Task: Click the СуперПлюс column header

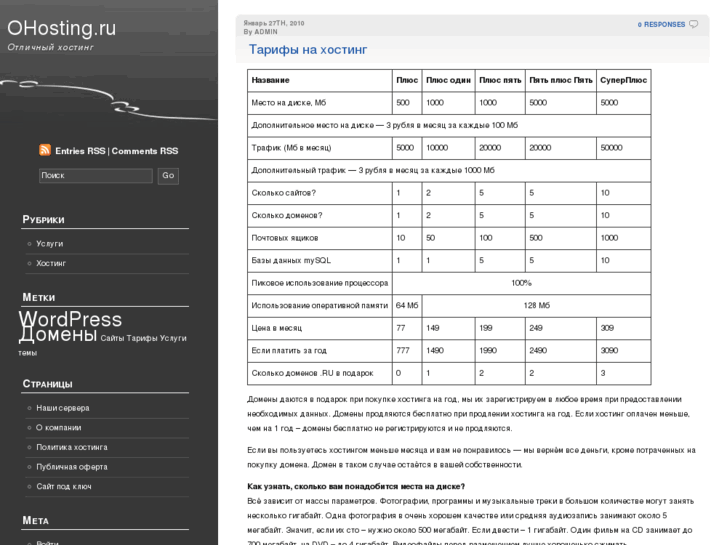Action: 624,80
